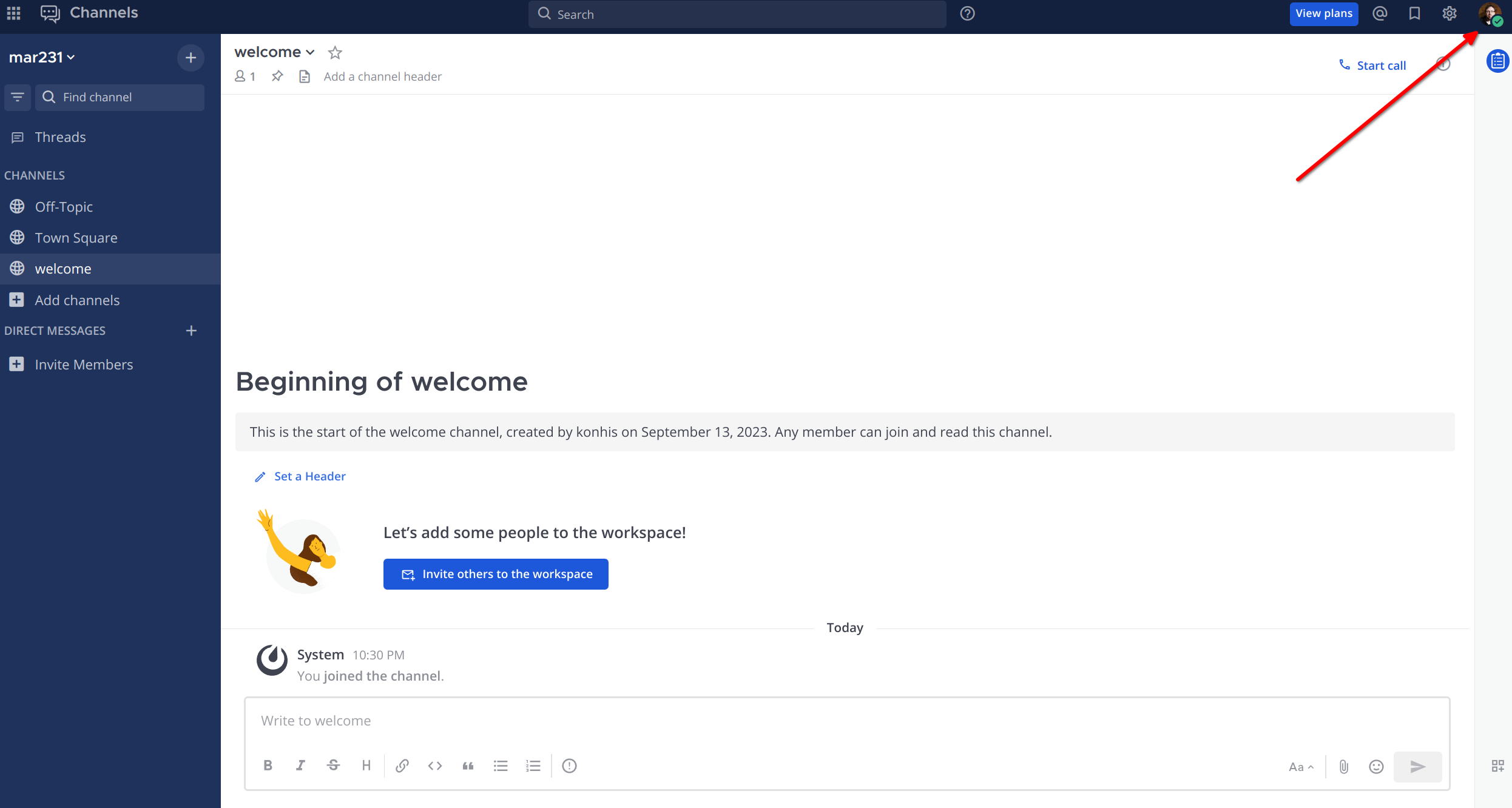Image resolution: width=1512 pixels, height=808 pixels.
Task: Open saved messages bookmark icon
Action: [1414, 13]
